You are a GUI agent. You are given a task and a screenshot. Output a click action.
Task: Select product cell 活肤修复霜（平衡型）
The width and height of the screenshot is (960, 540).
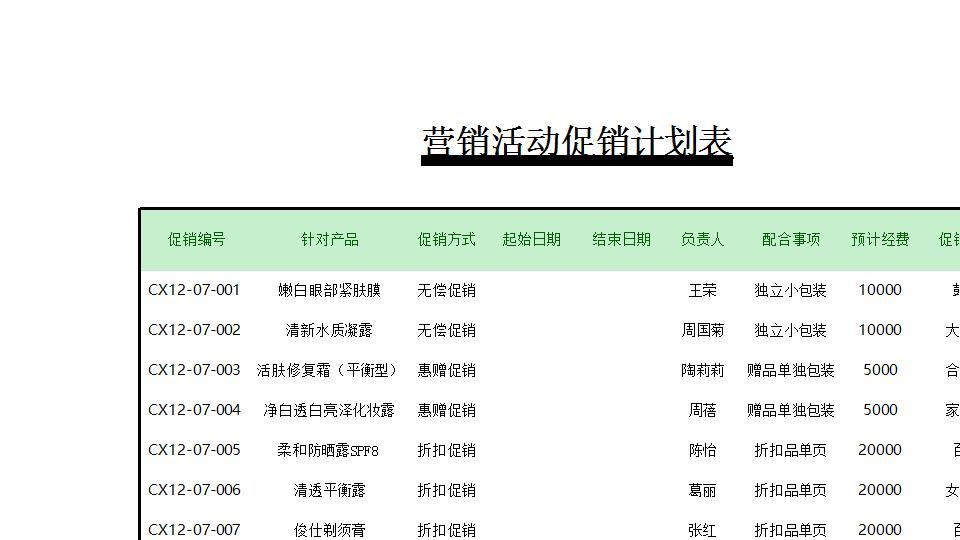pyautogui.click(x=329, y=370)
